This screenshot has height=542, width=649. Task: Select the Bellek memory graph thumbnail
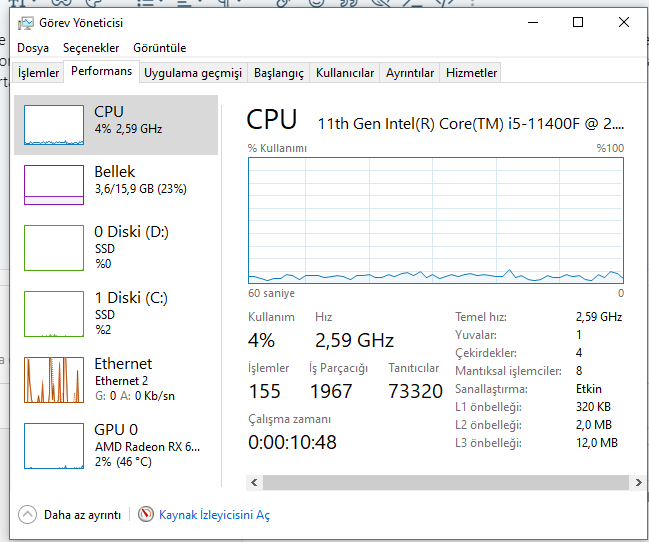53,185
